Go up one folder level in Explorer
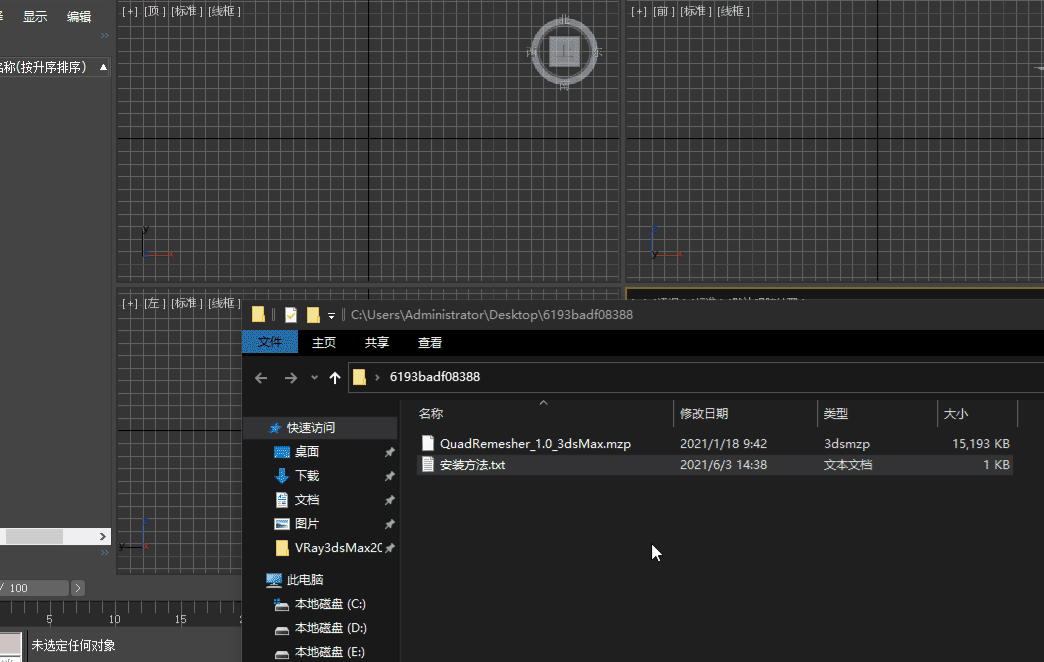Screen dimensions: 1044x662 coord(334,378)
